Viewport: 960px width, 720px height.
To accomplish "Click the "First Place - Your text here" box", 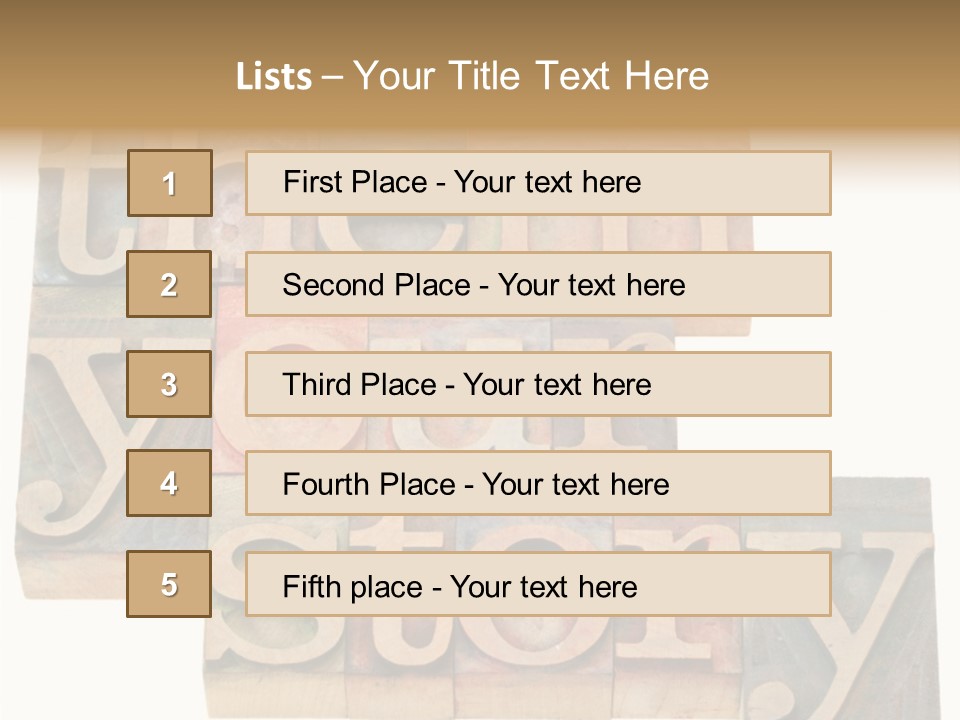I will pos(538,183).
